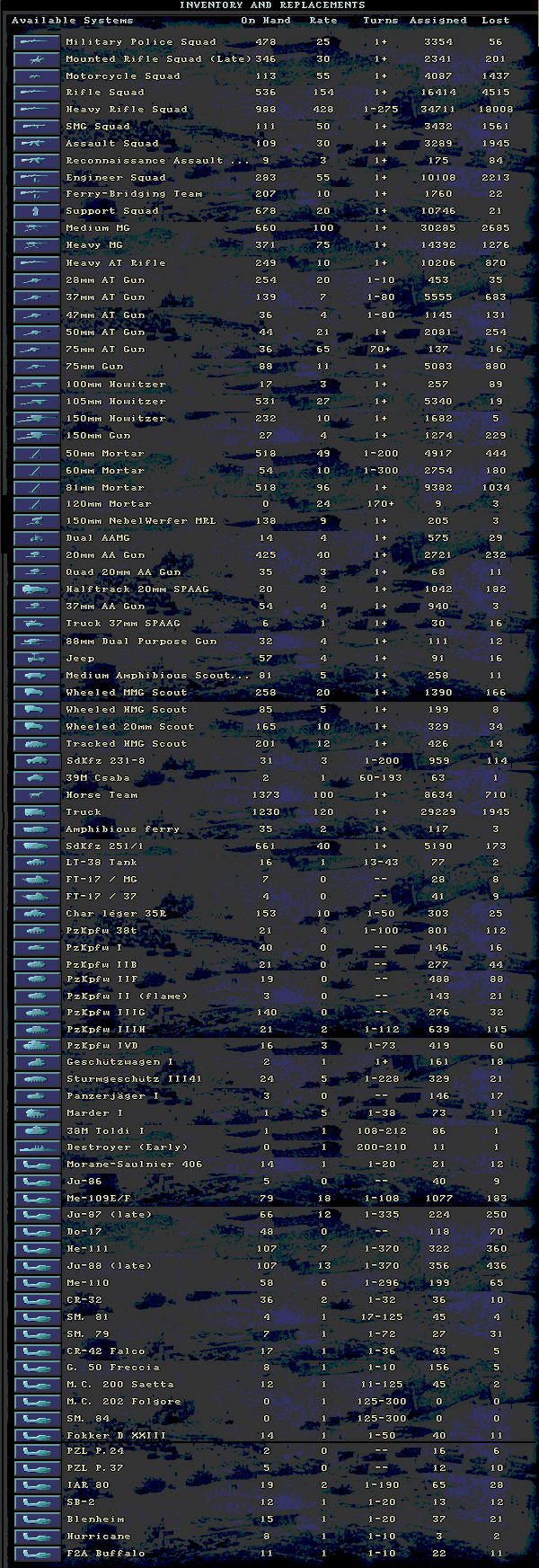Click the 'Char léger 35R' entry

point(116,914)
